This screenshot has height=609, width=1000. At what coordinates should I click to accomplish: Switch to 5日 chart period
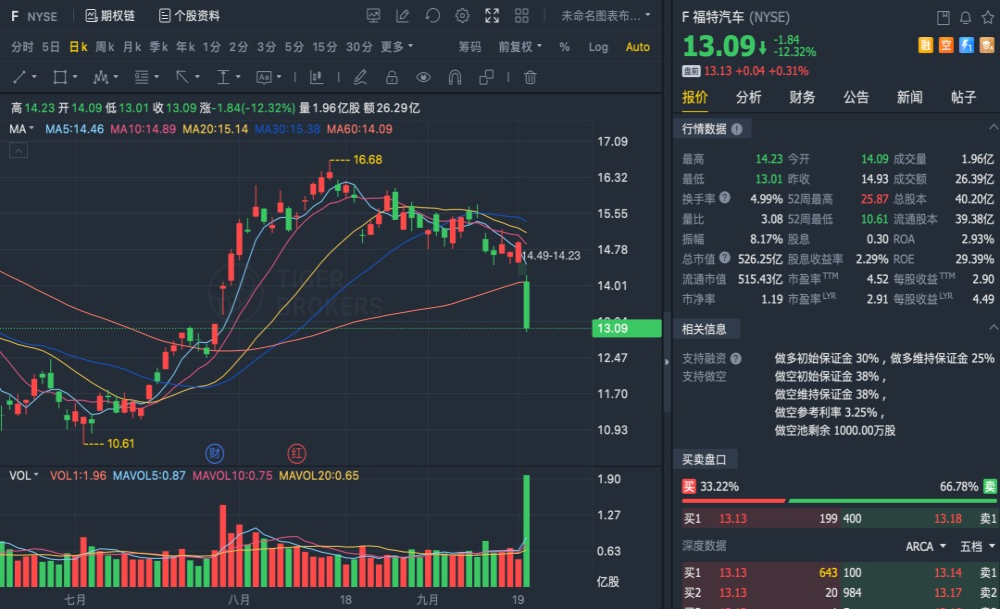[50, 47]
